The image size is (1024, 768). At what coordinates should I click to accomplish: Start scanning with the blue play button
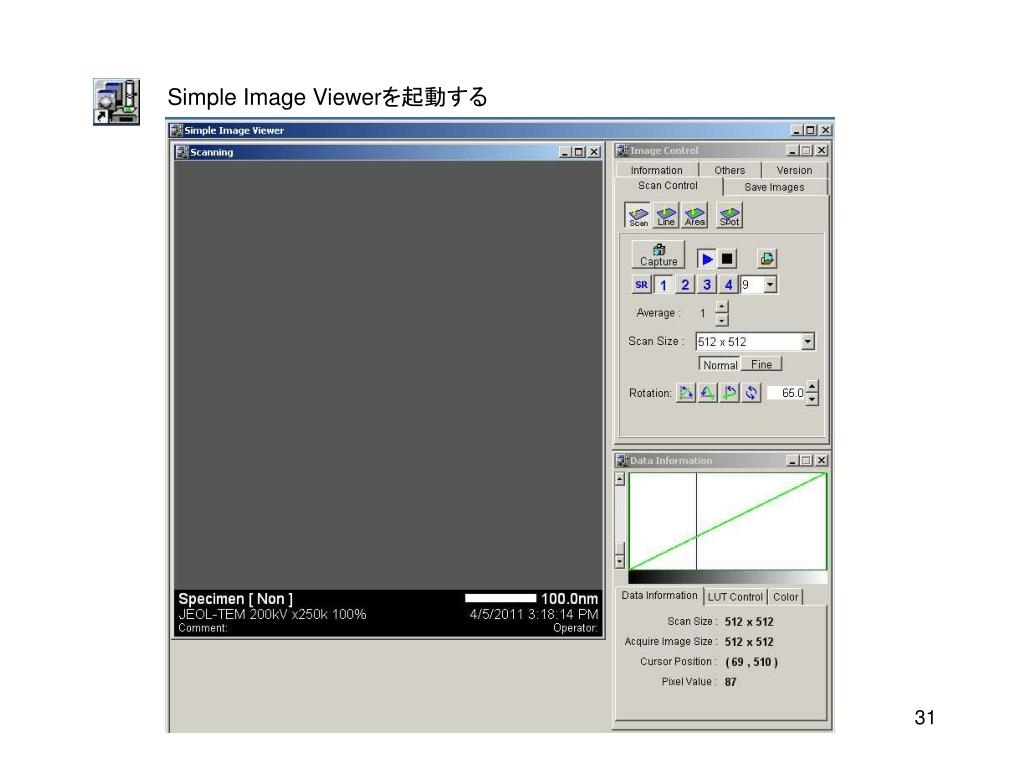[706, 259]
